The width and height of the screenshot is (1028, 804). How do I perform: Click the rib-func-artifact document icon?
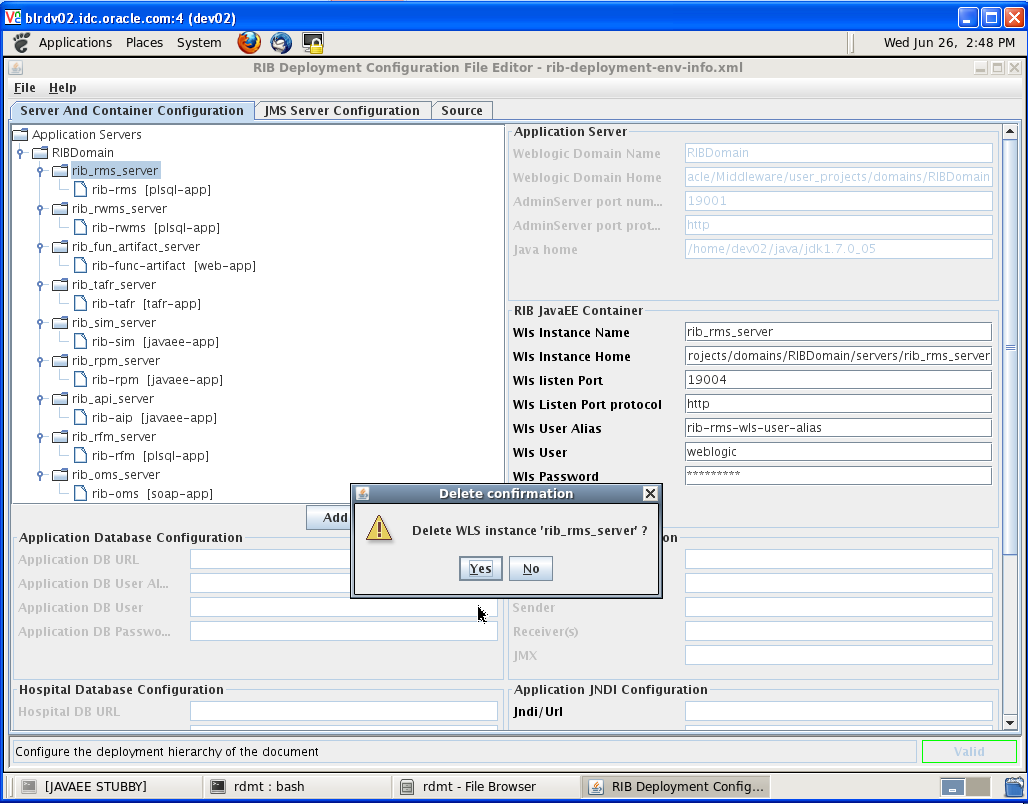(x=81, y=266)
